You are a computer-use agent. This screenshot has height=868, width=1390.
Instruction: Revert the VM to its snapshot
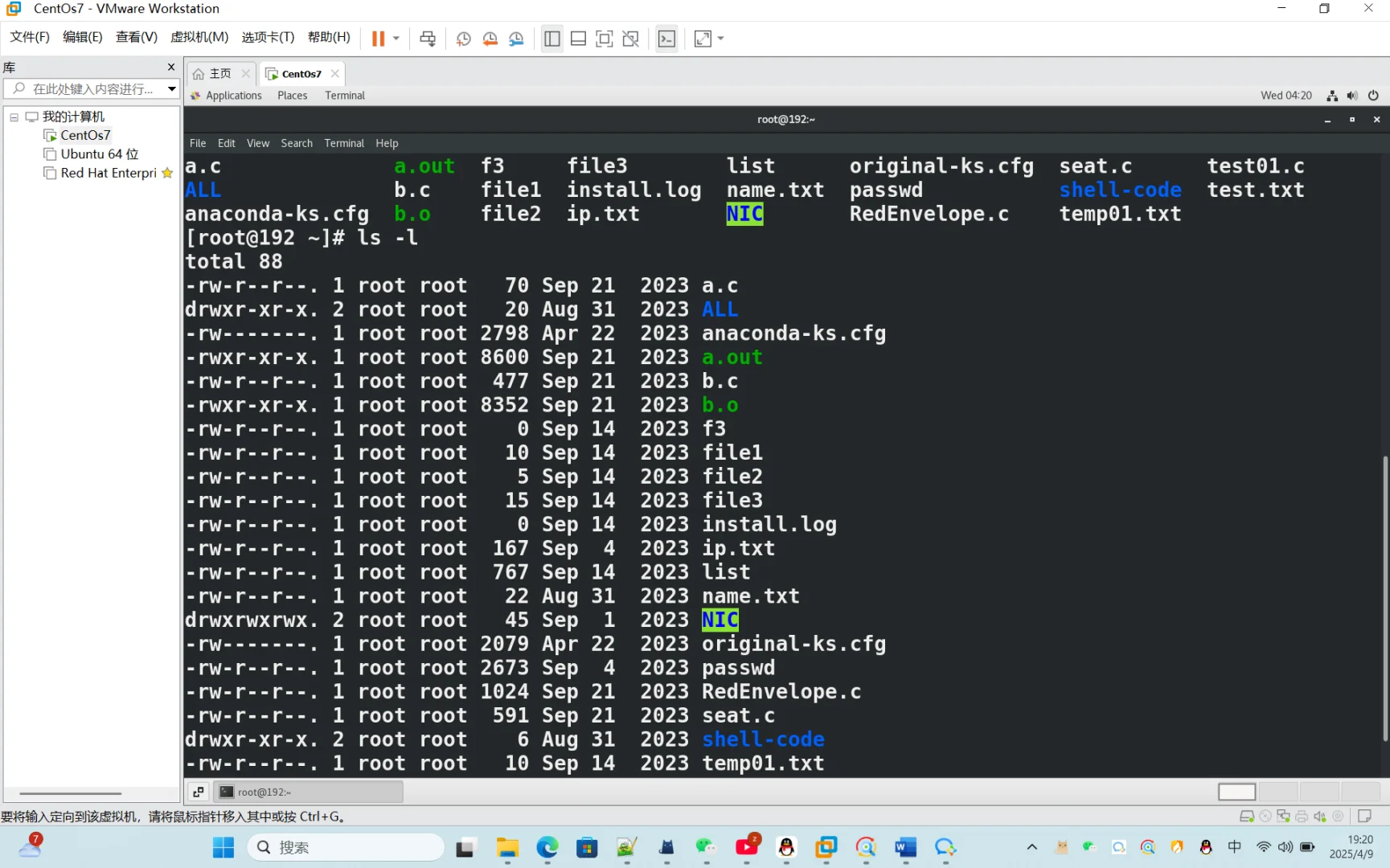(490, 38)
